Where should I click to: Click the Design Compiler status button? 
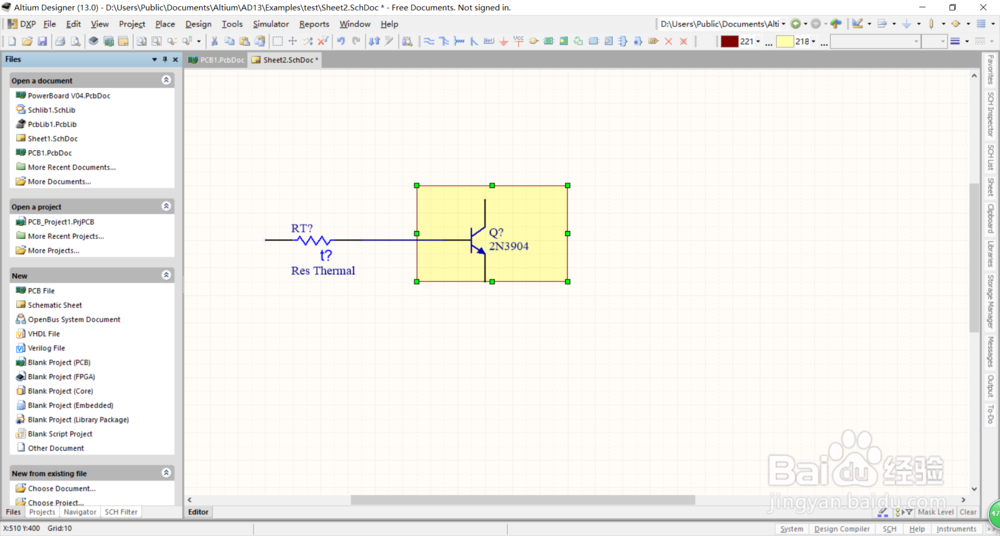(x=842, y=529)
